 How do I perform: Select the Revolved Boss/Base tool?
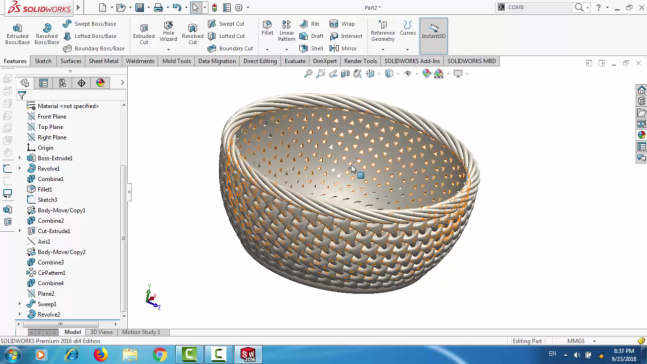click(x=47, y=33)
